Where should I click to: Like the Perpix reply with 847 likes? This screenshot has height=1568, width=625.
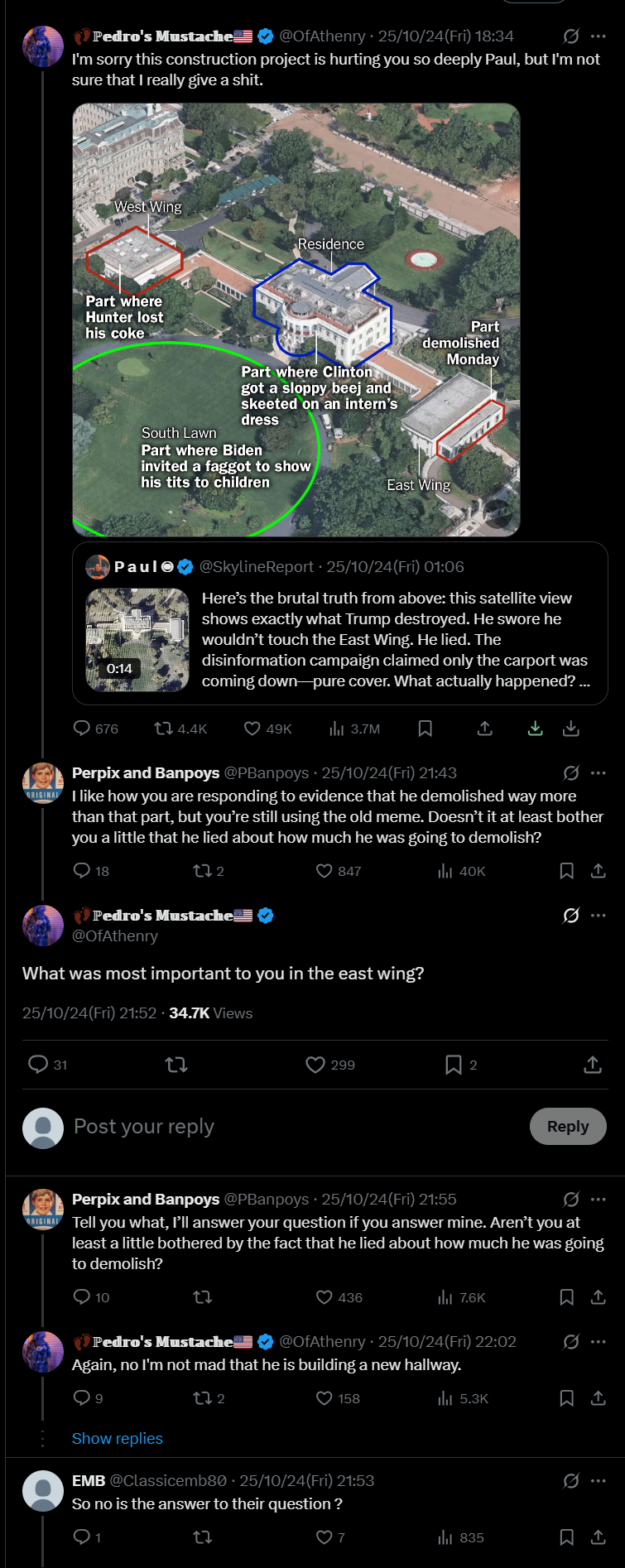point(325,871)
